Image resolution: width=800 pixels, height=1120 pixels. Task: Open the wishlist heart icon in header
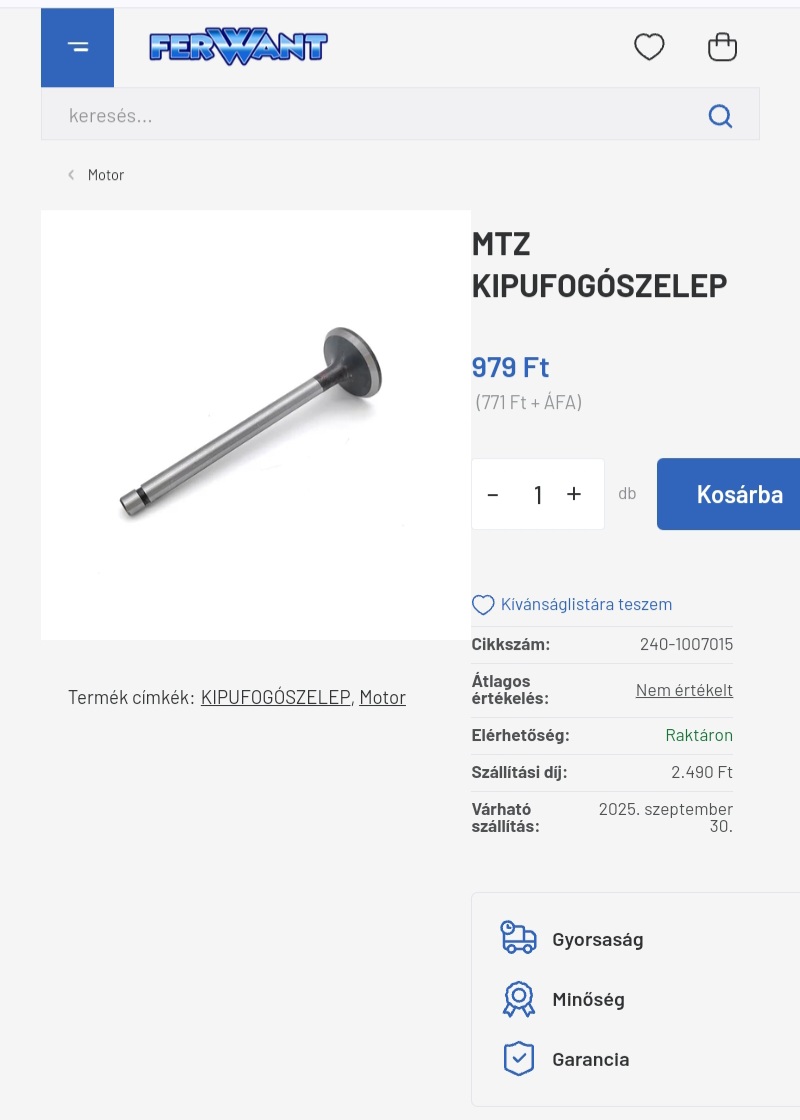(649, 47)
